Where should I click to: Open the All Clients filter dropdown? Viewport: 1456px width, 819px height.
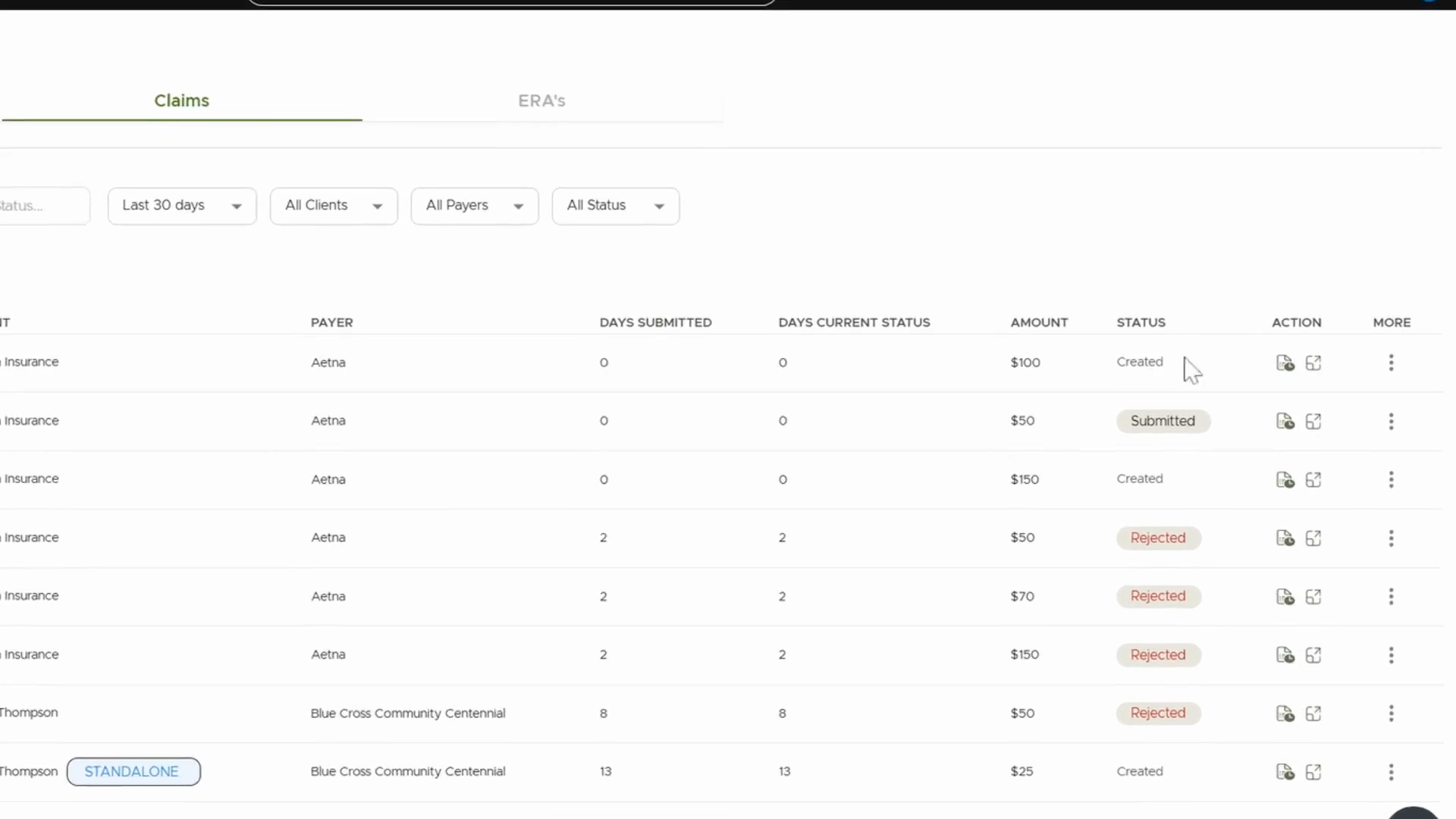(x=334, y=206)
